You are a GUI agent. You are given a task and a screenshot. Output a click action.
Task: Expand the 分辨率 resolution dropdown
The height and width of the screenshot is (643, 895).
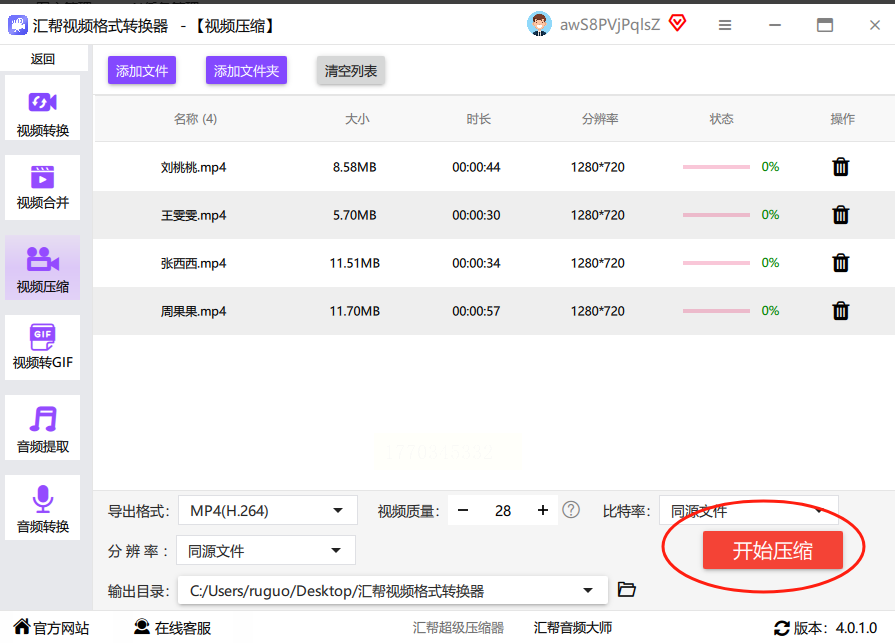(265, 551)
